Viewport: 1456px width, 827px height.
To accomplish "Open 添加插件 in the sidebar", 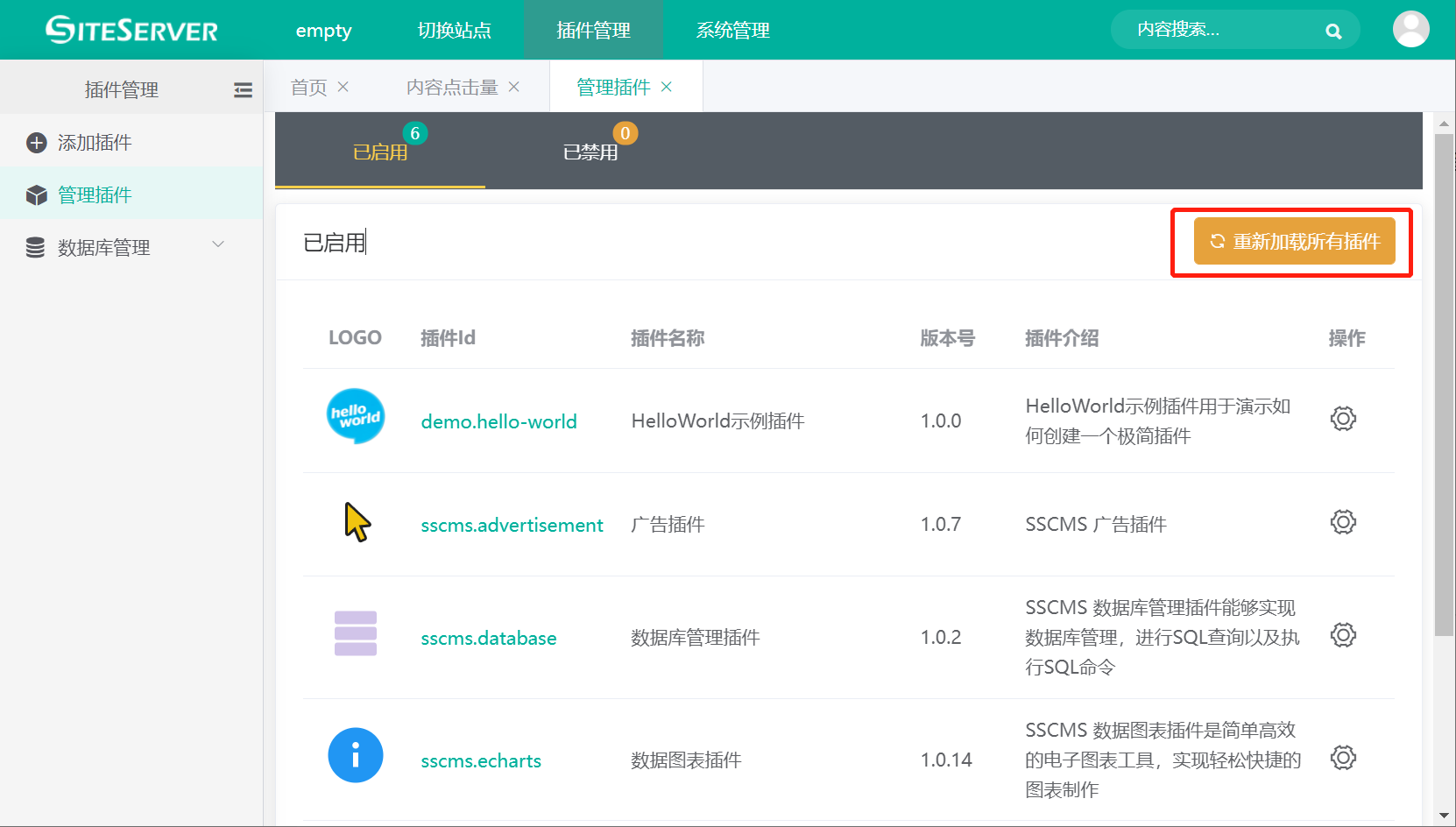I will (95, 143).
